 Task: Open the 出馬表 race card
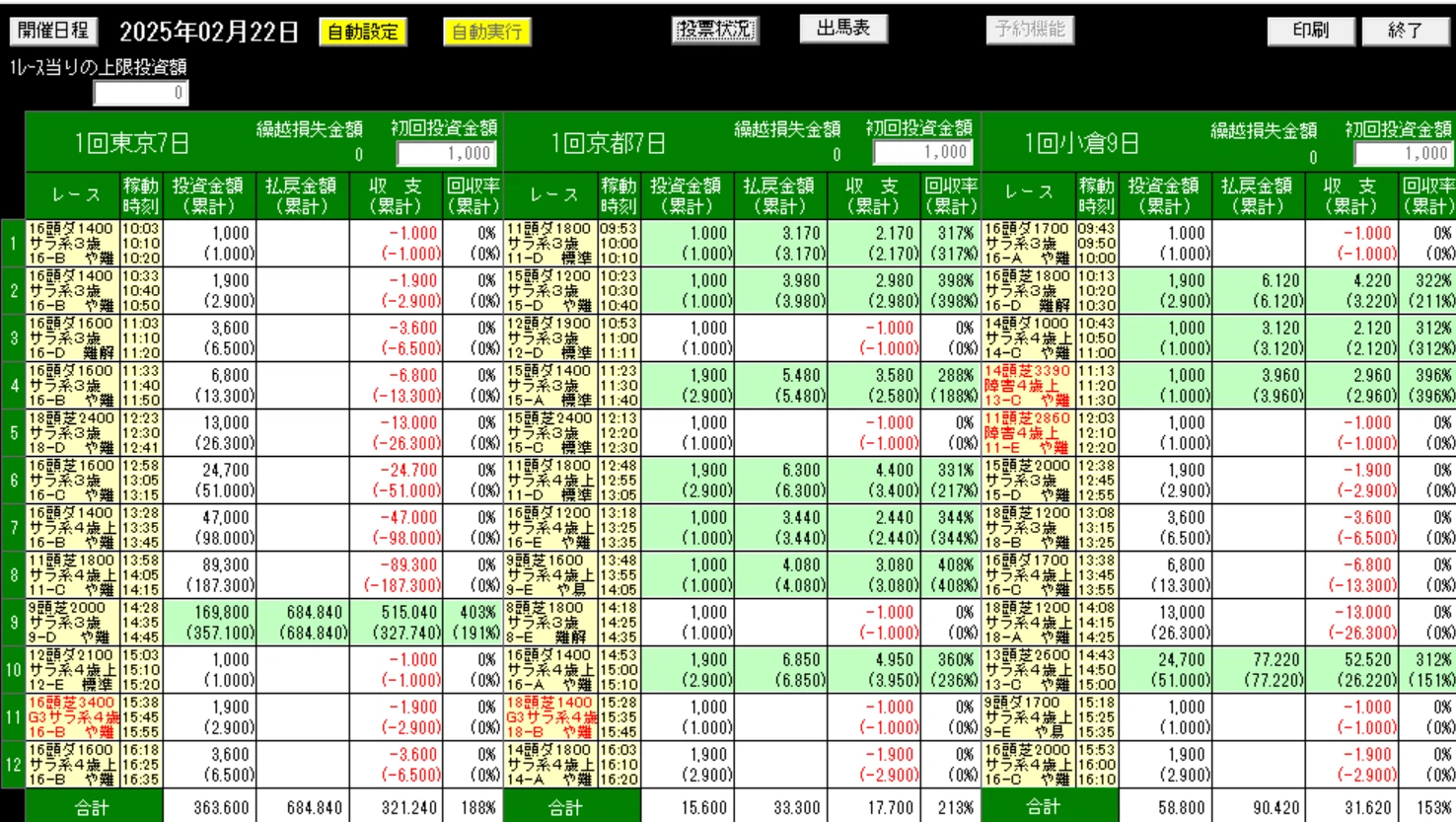(843, 29)
